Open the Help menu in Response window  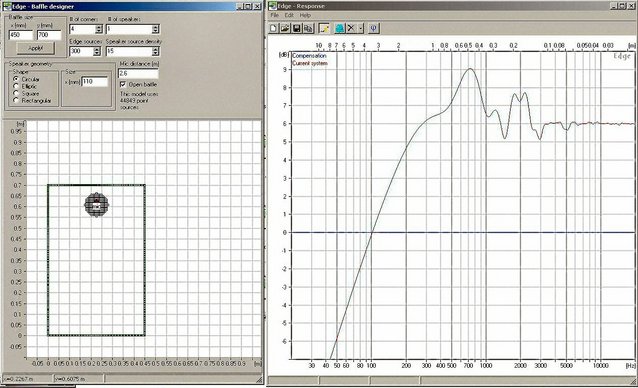305,15
